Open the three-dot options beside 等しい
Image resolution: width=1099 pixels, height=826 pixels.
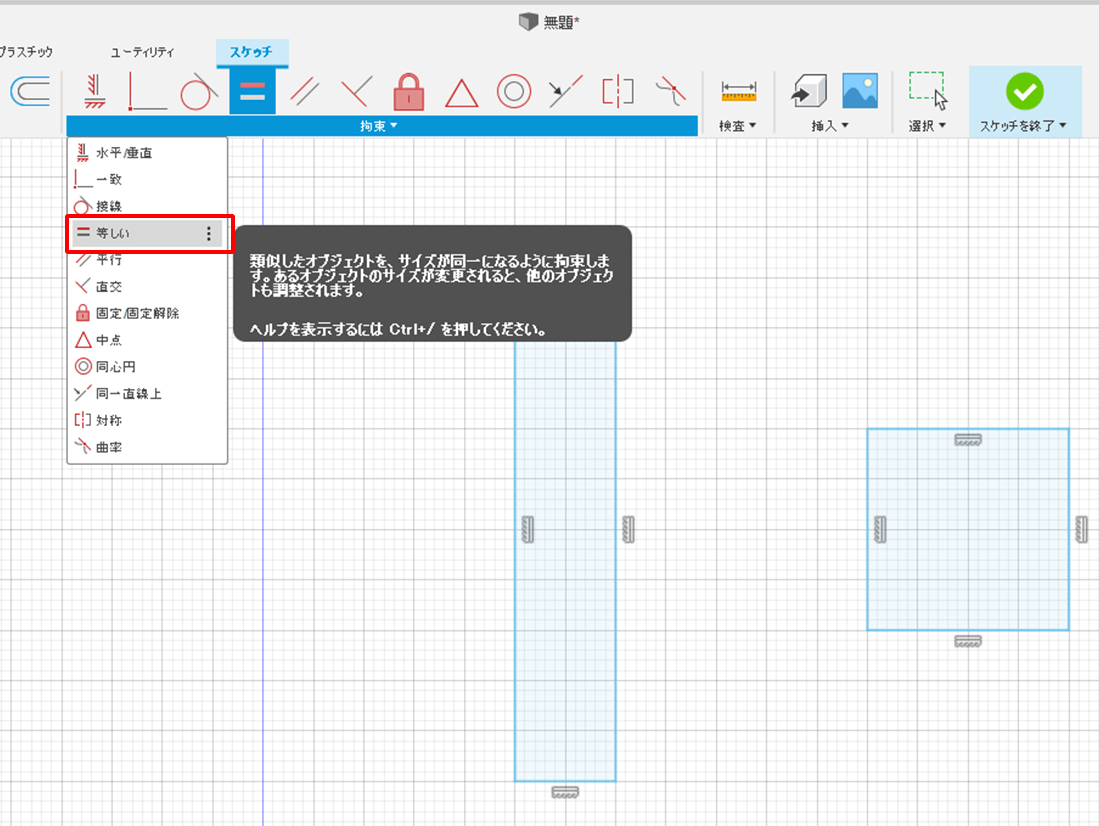click(208, 234)
